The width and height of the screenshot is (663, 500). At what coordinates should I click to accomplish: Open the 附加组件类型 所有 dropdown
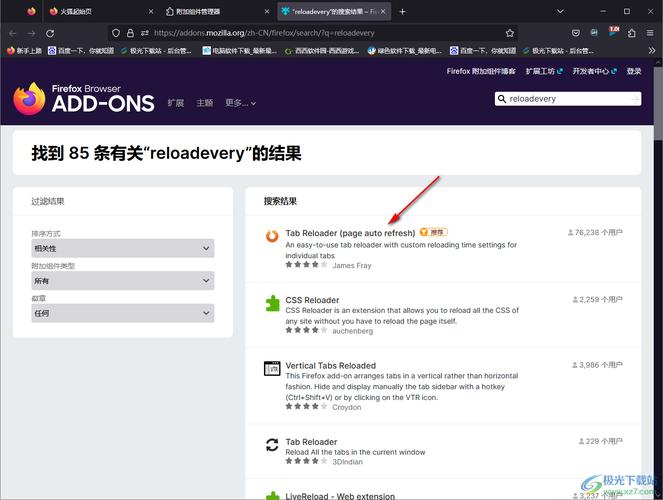pyautogui.click(x=123, y=281)
